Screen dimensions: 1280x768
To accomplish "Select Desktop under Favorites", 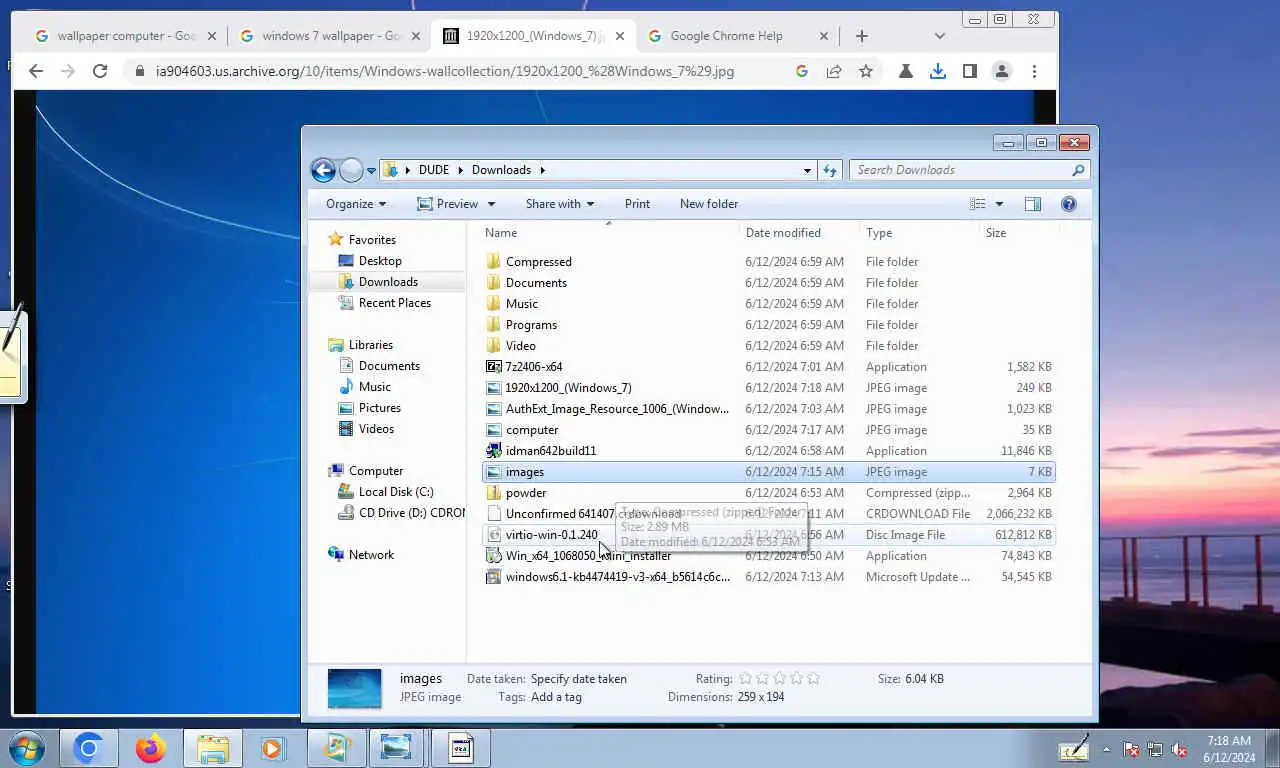I will (x=380, y=261).
